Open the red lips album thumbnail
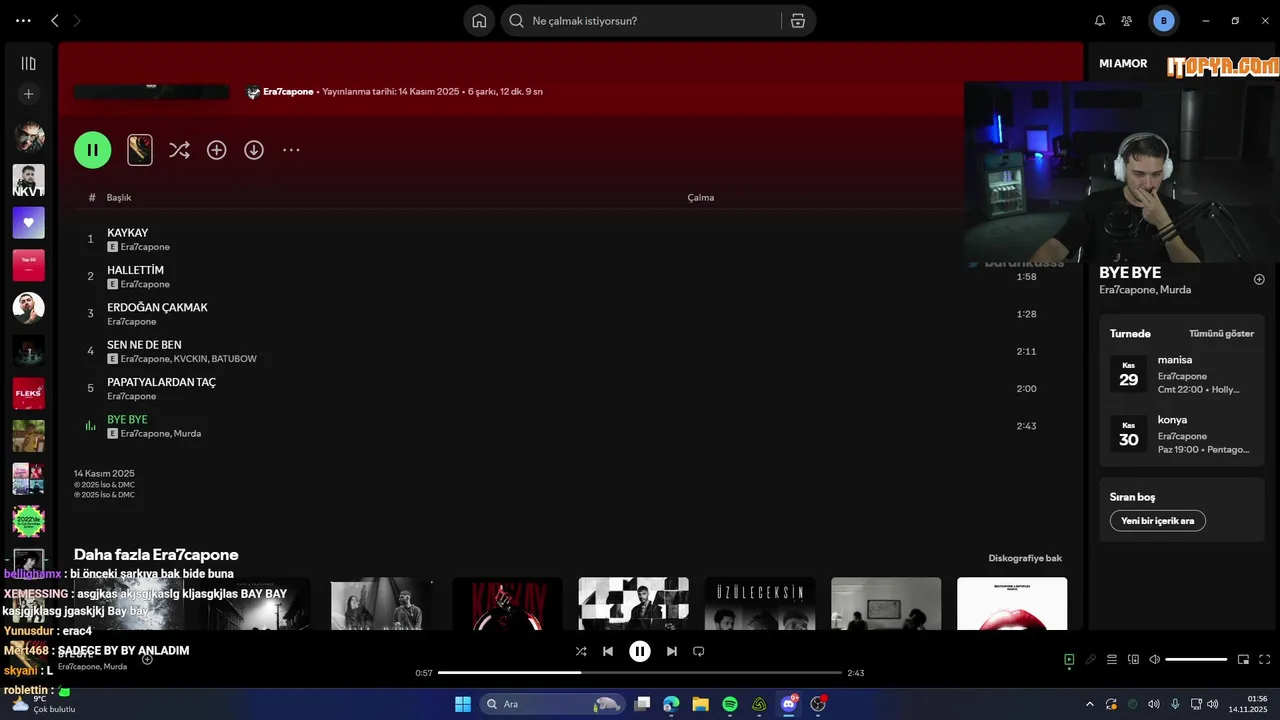 pos(1012,604)
